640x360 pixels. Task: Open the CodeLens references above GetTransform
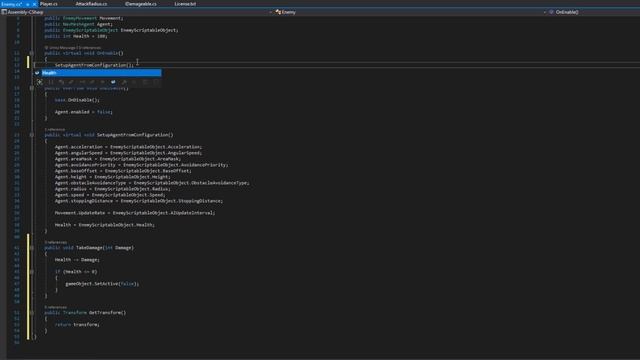coord(56,307)
